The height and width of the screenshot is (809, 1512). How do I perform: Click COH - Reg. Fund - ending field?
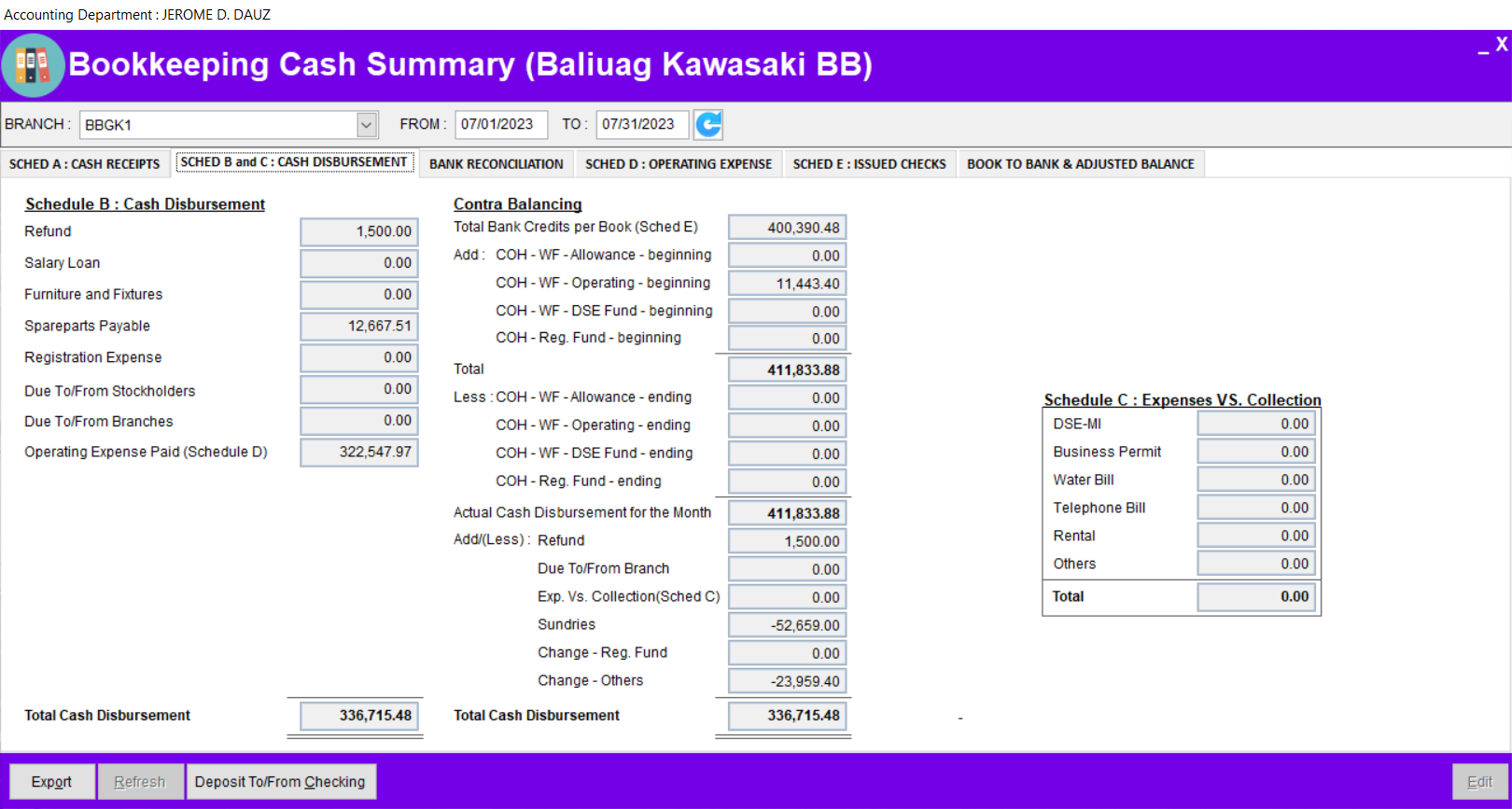click(x=788, y=482)
